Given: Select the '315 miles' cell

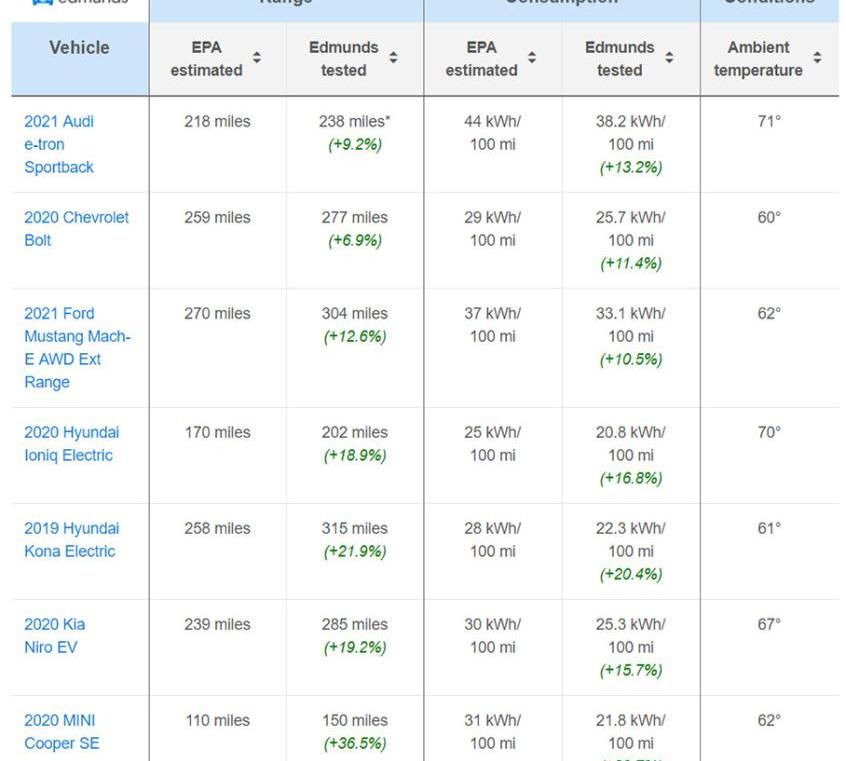Looking at the screenshot, I should click(354, 528).
